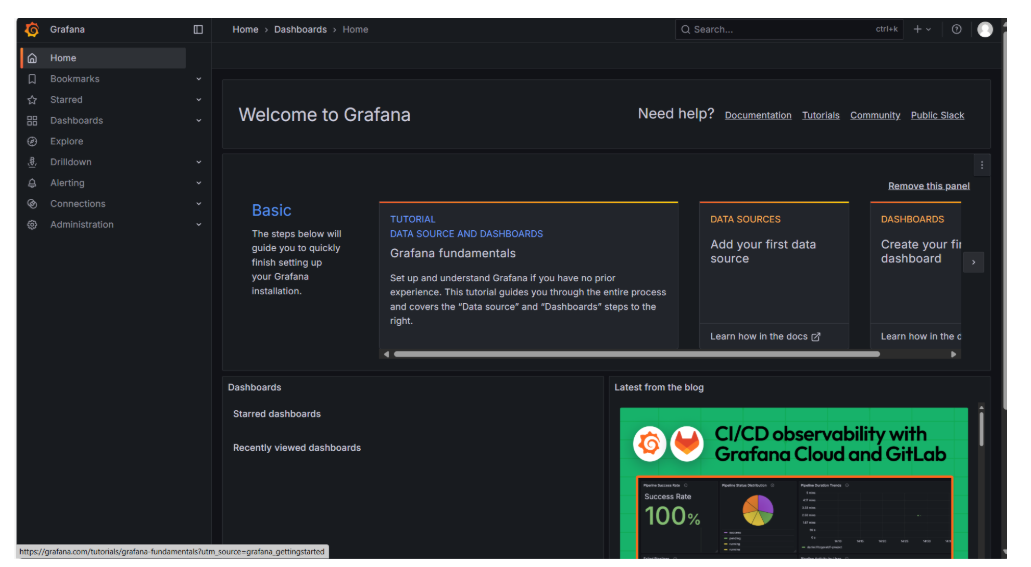
Task: Expand the Administration section chevron
Action: pyautogui.click(x=199, y=225)
